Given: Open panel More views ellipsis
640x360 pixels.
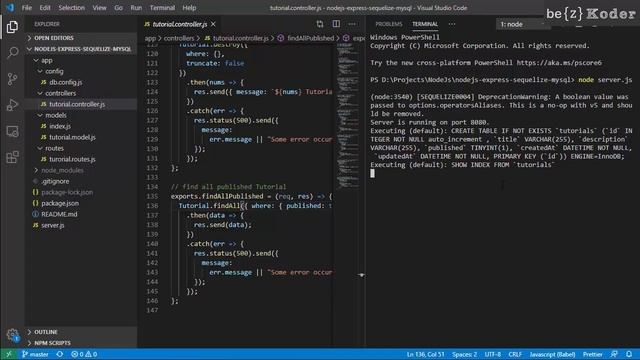Looking at the screenshot, I should (x=452, y=24).
